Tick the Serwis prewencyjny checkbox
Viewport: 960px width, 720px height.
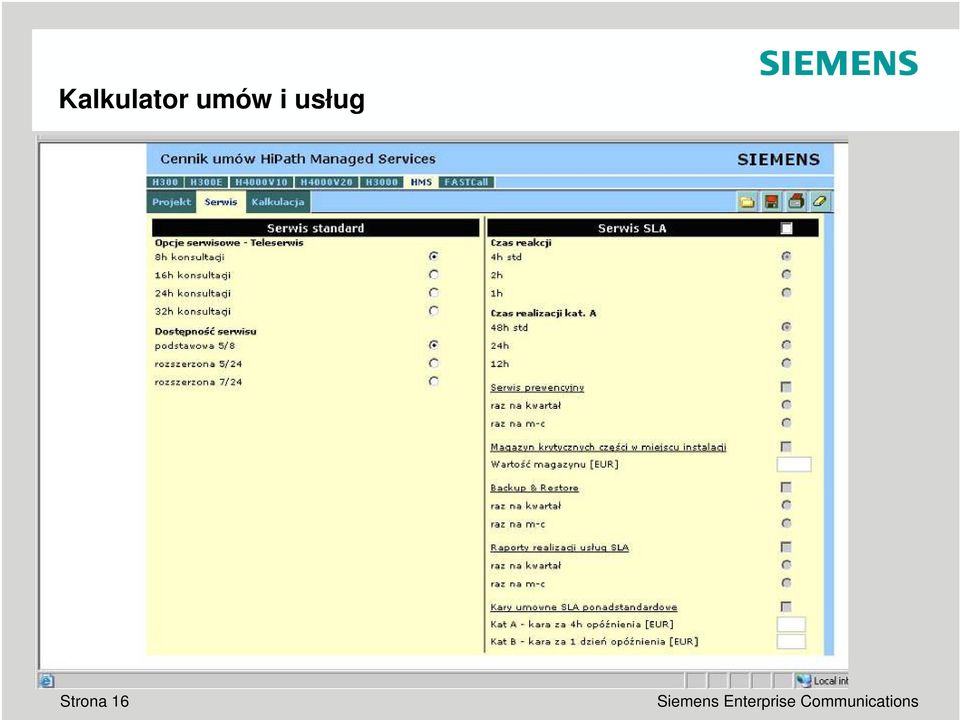(786, 387)
